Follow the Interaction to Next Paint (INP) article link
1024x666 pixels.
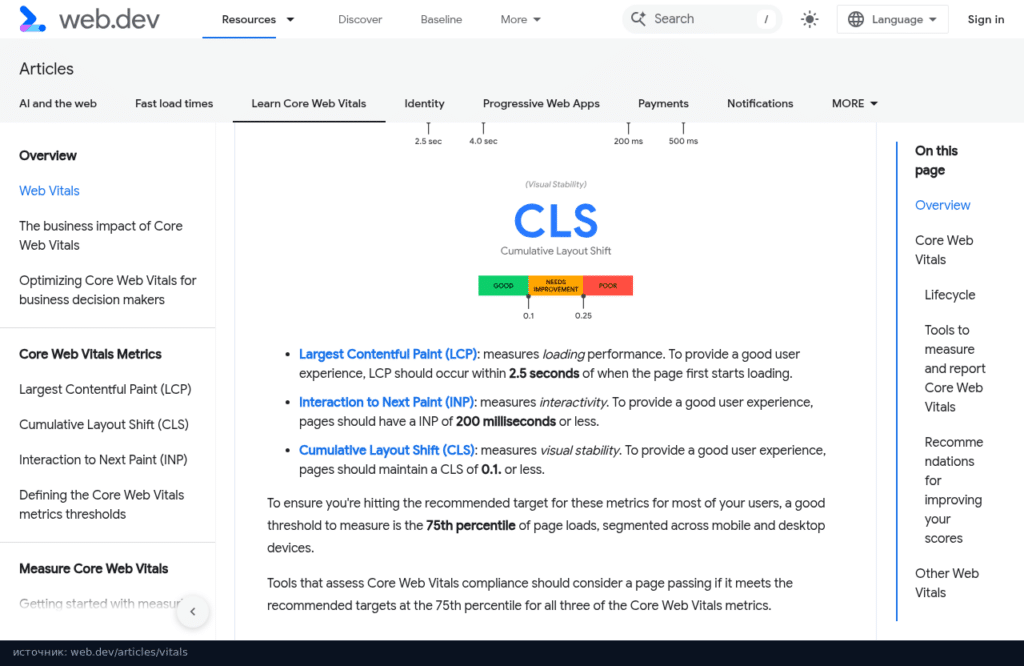(x=387, y=402)
